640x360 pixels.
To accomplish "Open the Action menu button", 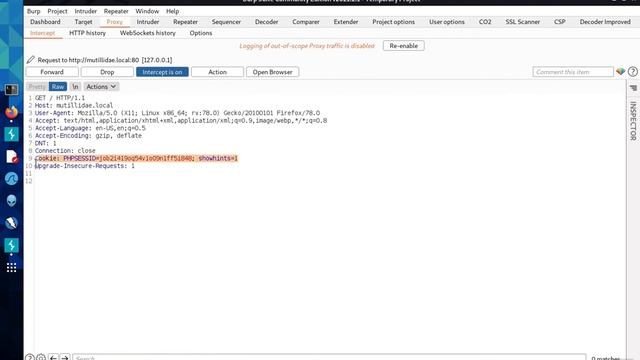I will pos(217,72).
